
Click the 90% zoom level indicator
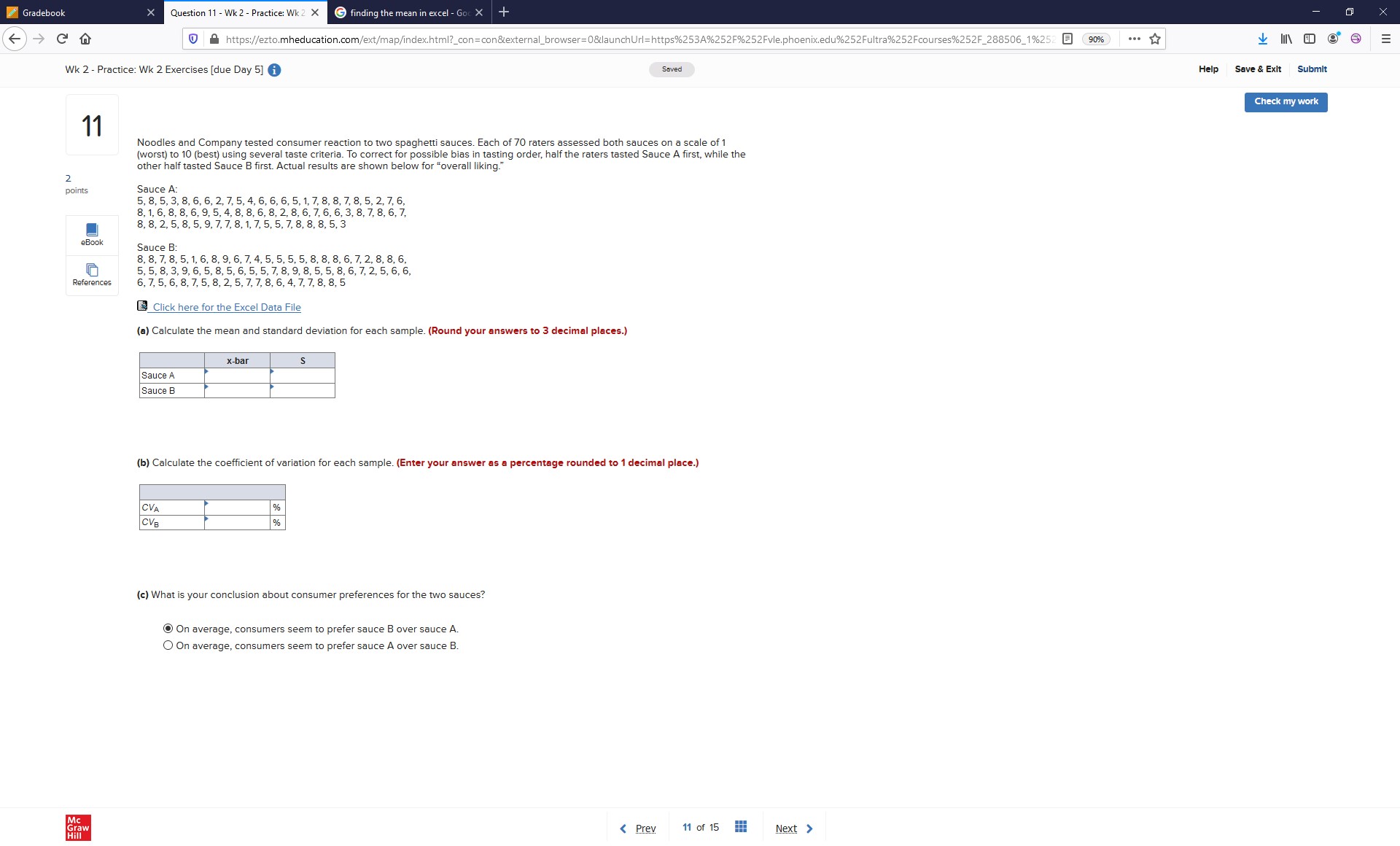pos(1096,39)
